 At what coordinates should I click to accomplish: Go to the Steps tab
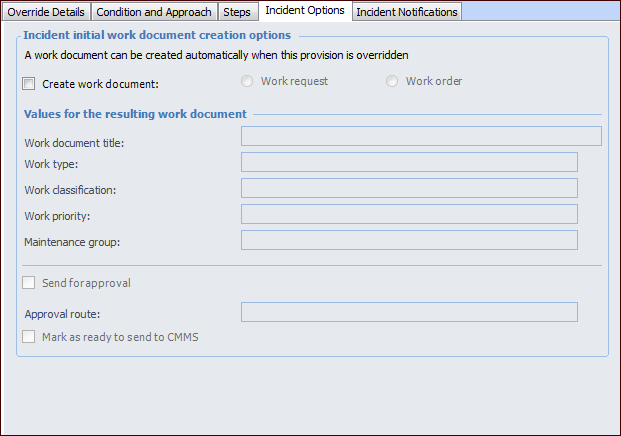(x=238, y=12)
